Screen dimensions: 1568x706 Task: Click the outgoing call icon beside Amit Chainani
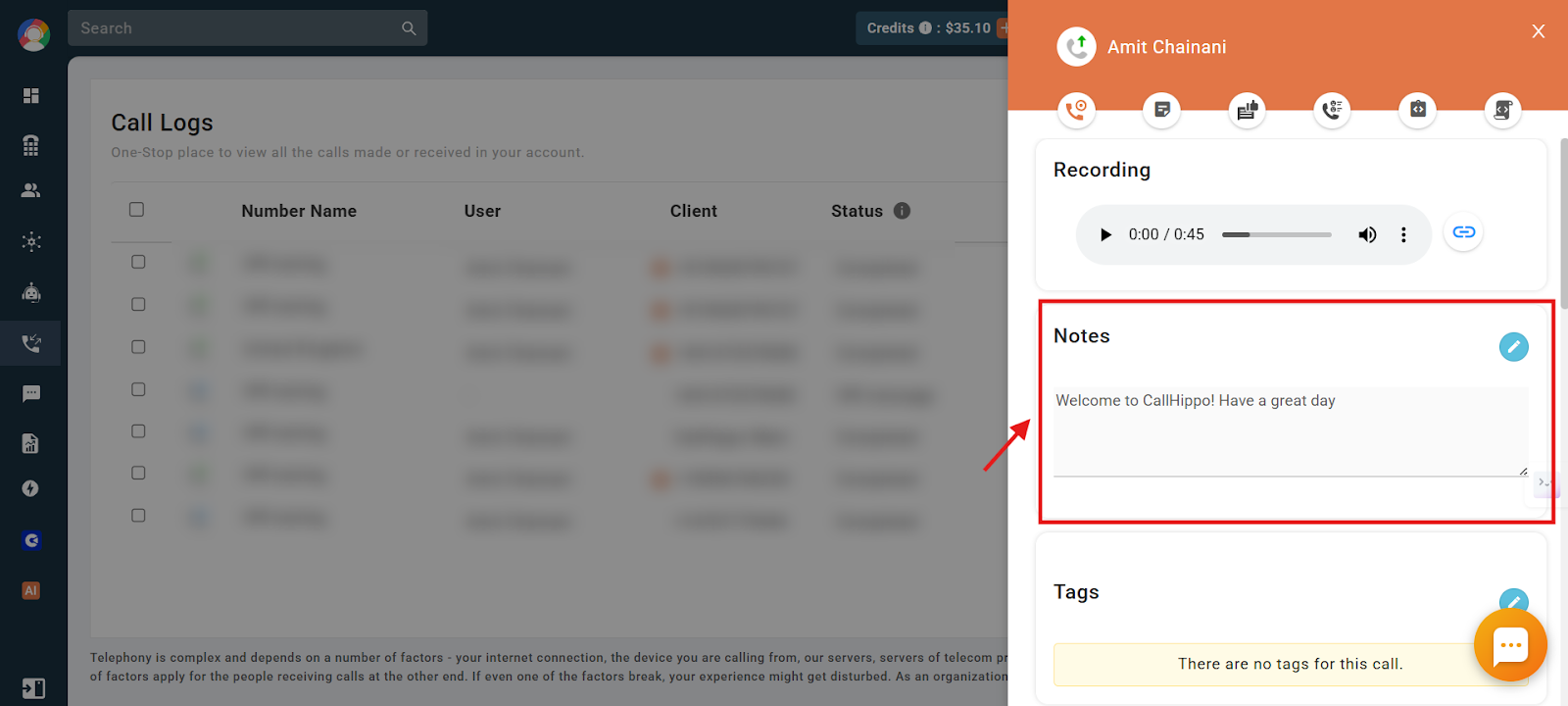(1076, 46)
